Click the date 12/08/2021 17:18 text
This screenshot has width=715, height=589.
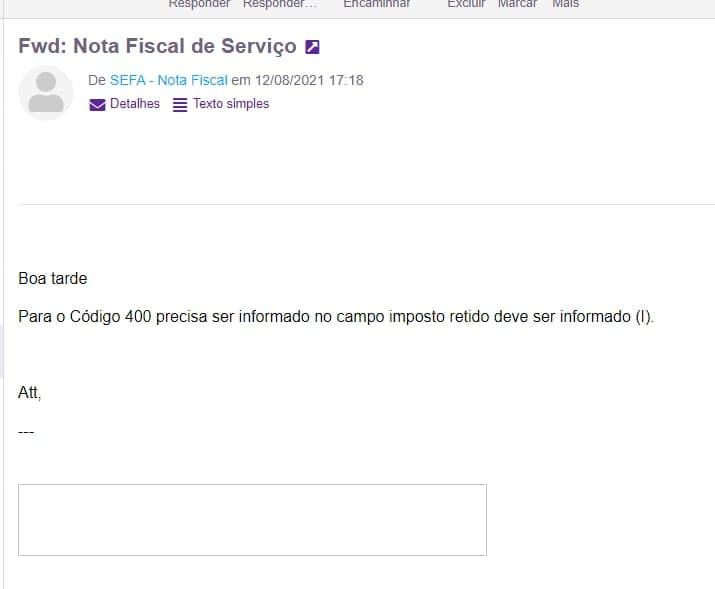(309, 80)
